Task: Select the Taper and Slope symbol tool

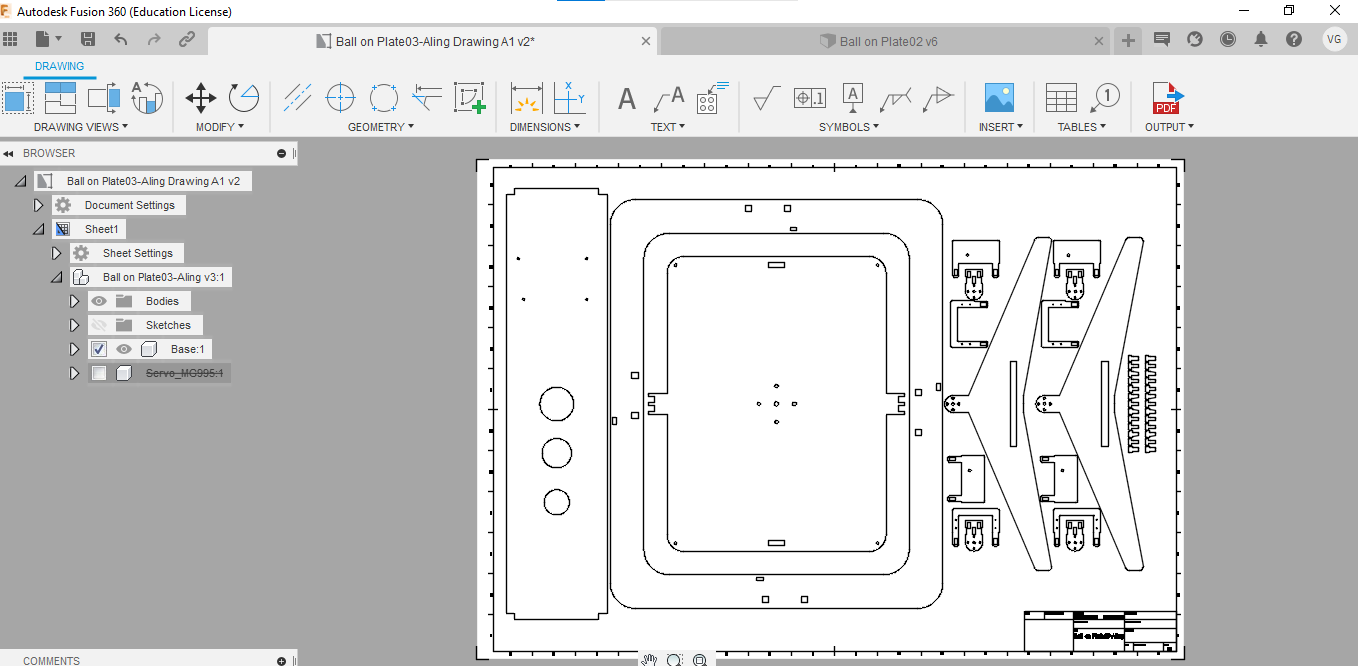Action: pyautogui.click(x=939, y=98)
